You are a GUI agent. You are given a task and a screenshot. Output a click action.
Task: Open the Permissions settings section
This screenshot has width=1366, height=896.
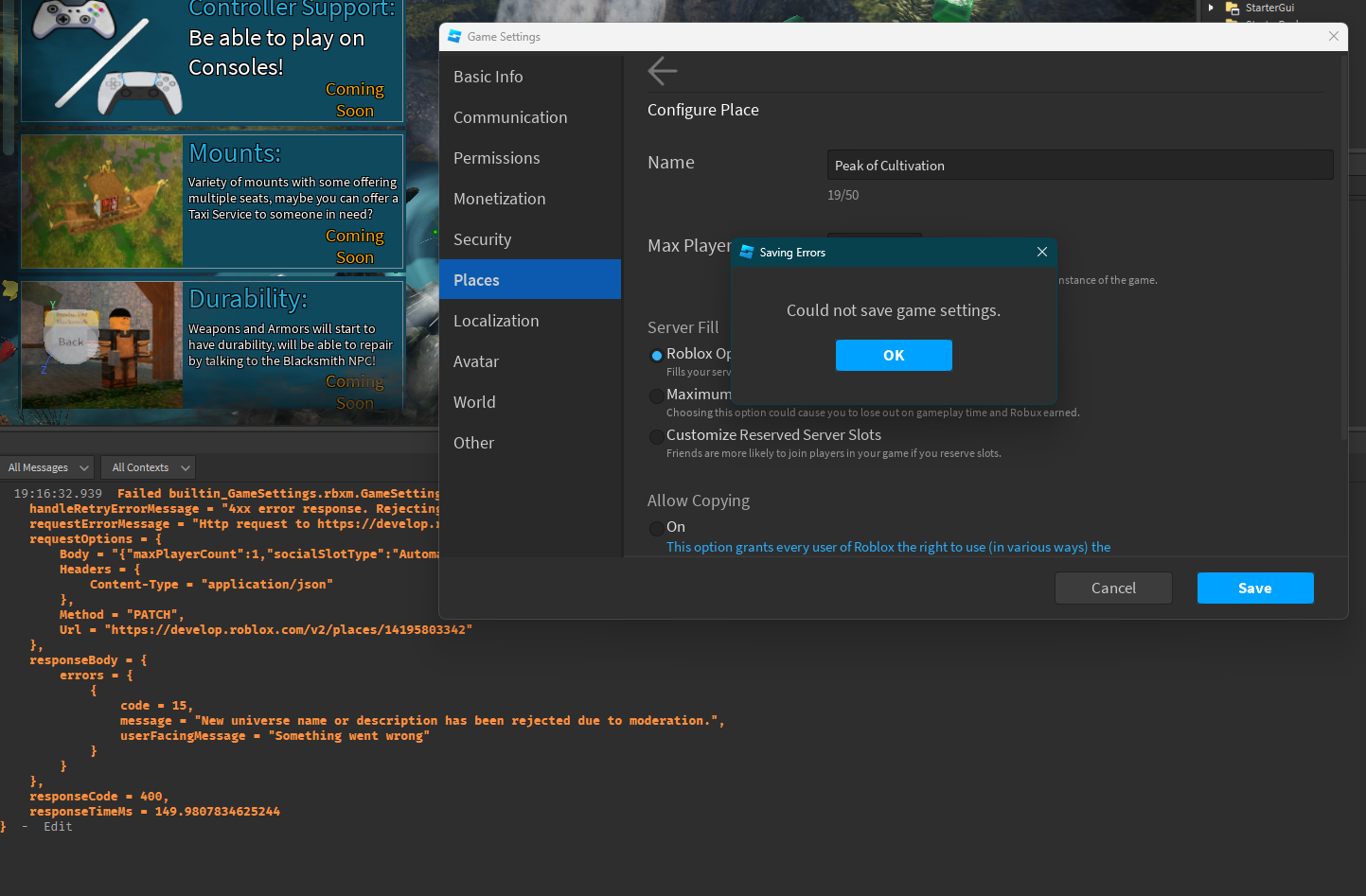(x=497, y=158)
